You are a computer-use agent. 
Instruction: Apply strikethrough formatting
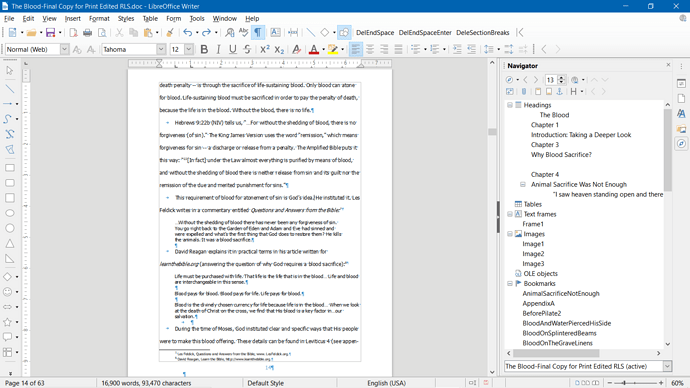click(247, 49)
